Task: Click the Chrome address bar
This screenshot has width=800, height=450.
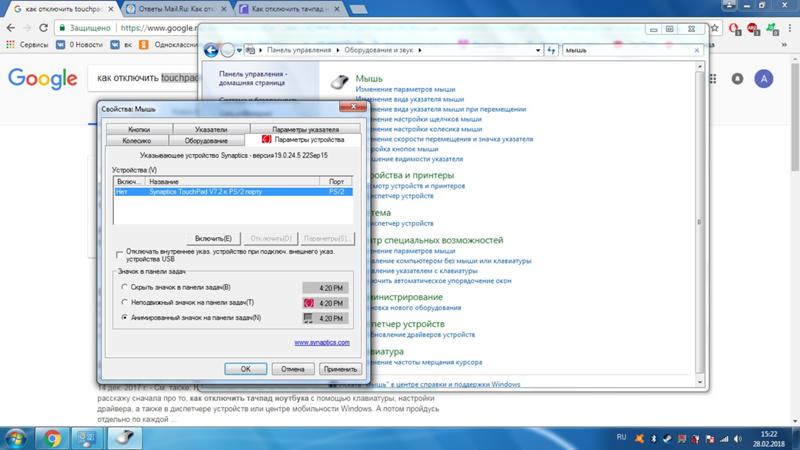Action: coord(158,28)
